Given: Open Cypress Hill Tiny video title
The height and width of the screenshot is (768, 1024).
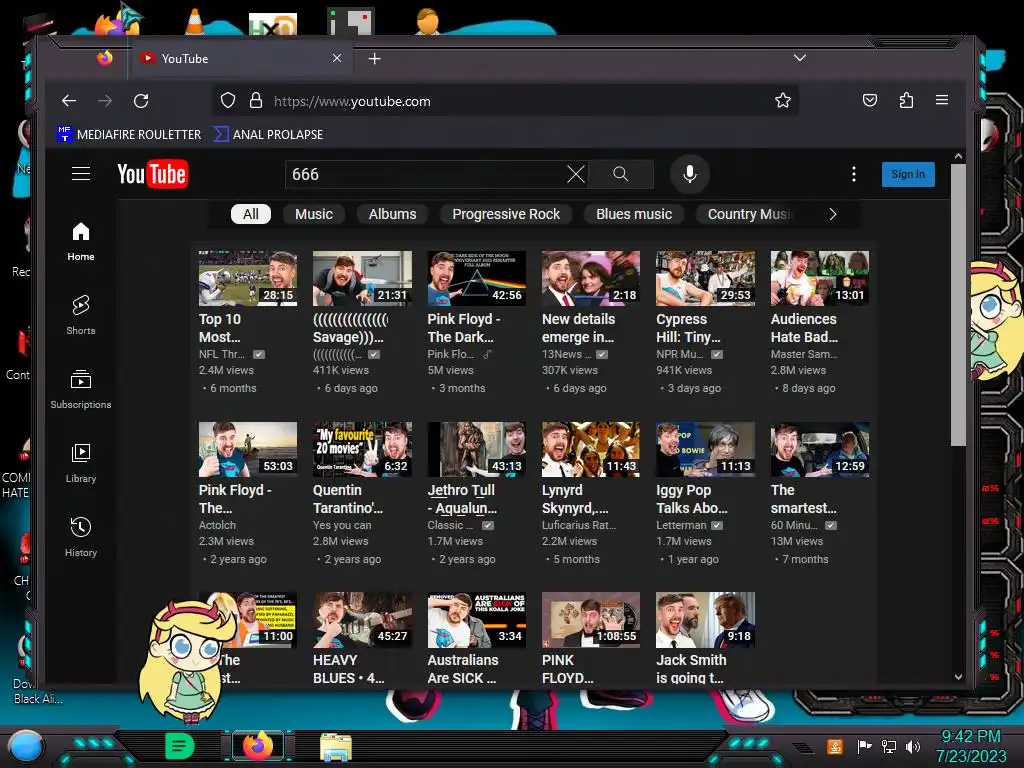Looking at the screenshot, I should [x=689, y=328].
